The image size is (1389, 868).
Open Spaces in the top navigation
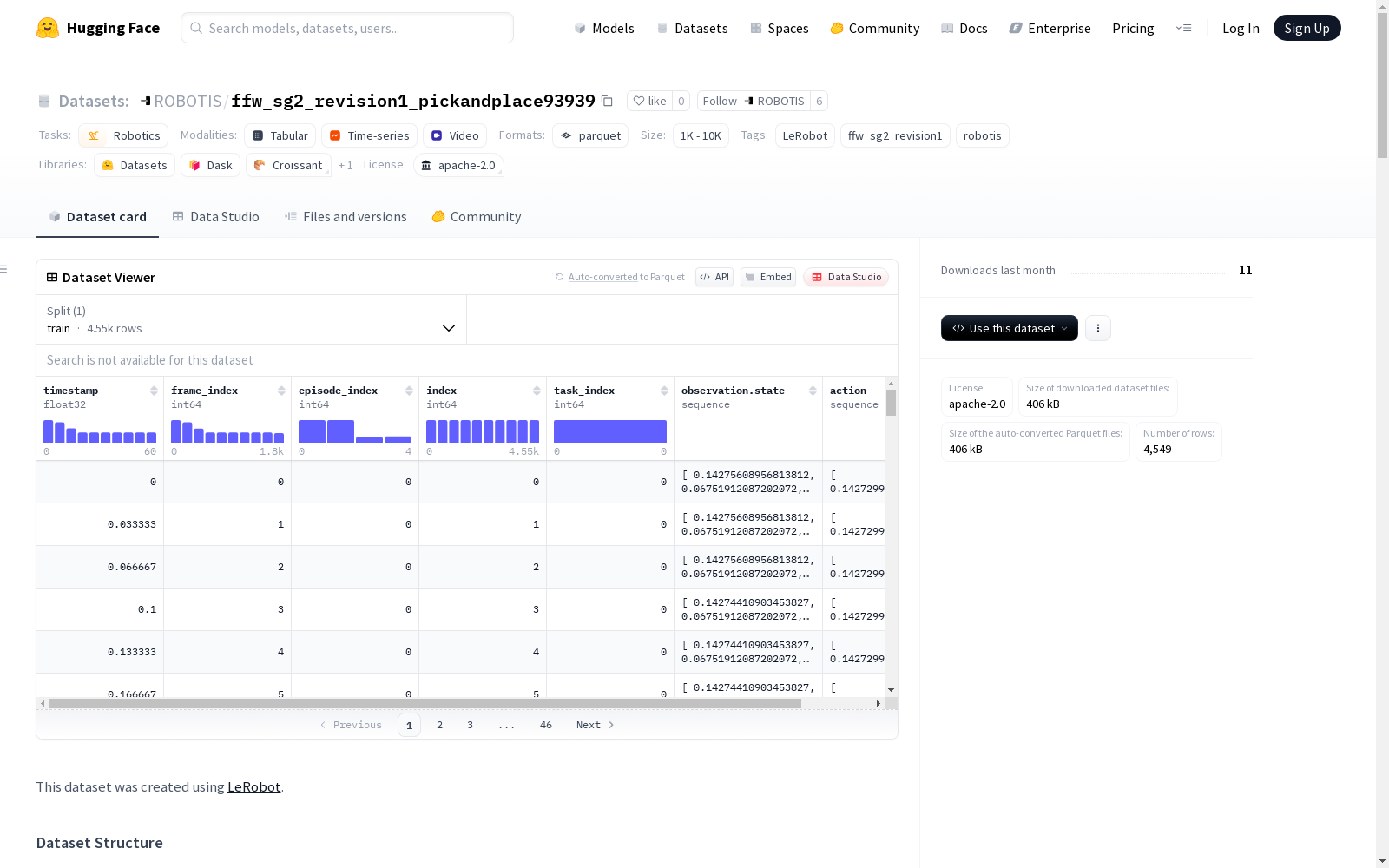(x=780, y=28)
